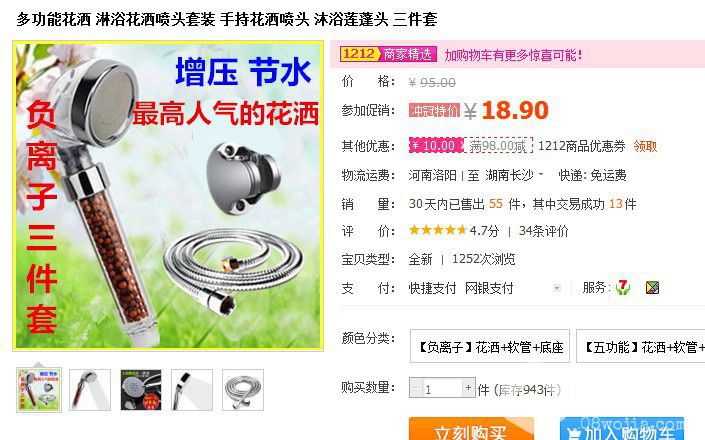Click the five-star rating icons
This screenshot has height=440, width=705.
pyautogui.click(x=437, y=231)
